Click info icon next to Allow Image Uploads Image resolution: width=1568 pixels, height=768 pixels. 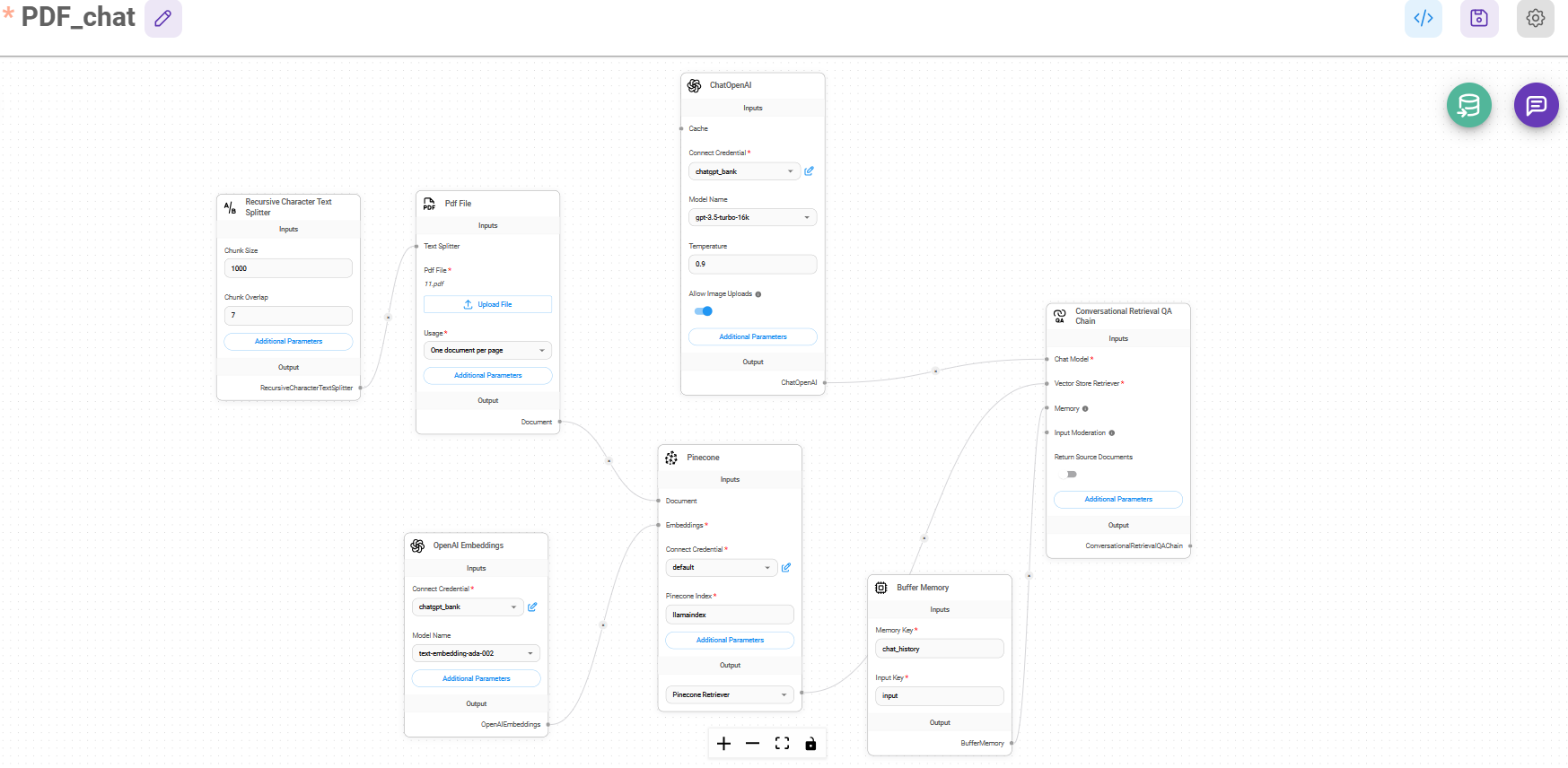pos(758,294)
